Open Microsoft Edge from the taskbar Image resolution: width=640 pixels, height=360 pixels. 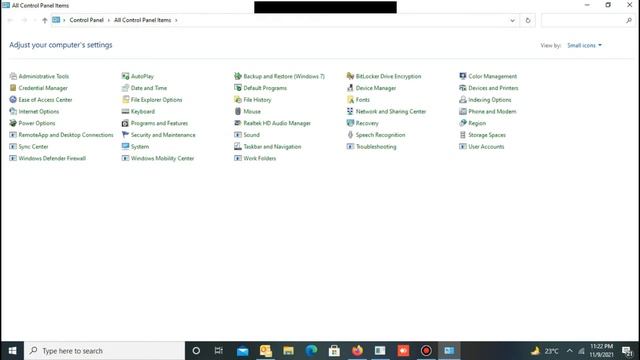point(311,351)
